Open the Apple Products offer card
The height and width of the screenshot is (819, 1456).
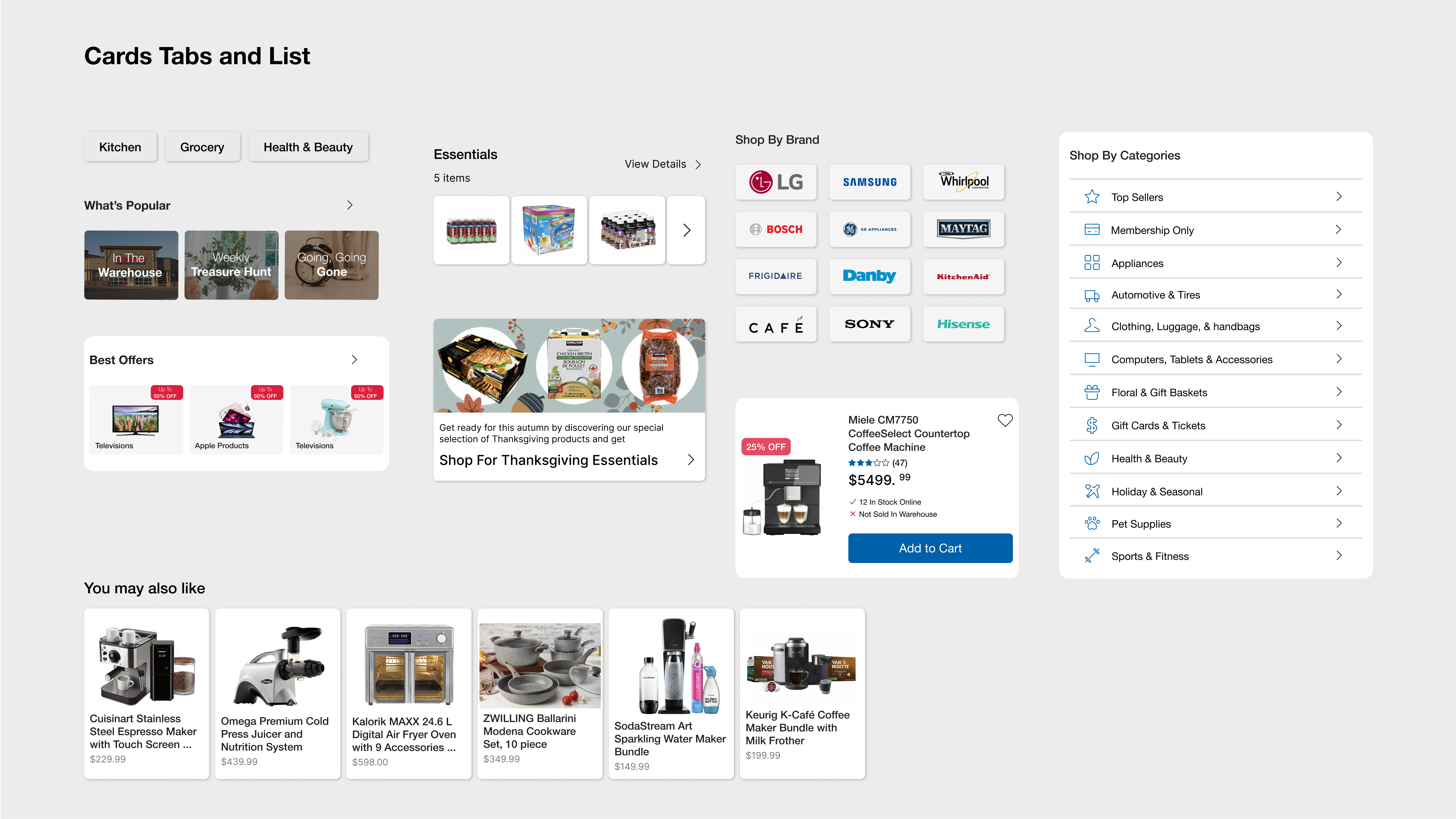coord(236,419)
